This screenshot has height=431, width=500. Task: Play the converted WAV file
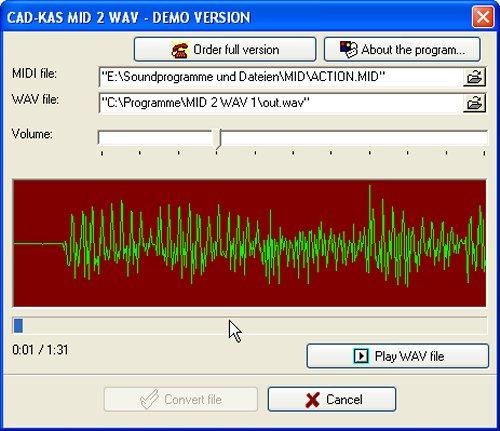tap(398, 356)
